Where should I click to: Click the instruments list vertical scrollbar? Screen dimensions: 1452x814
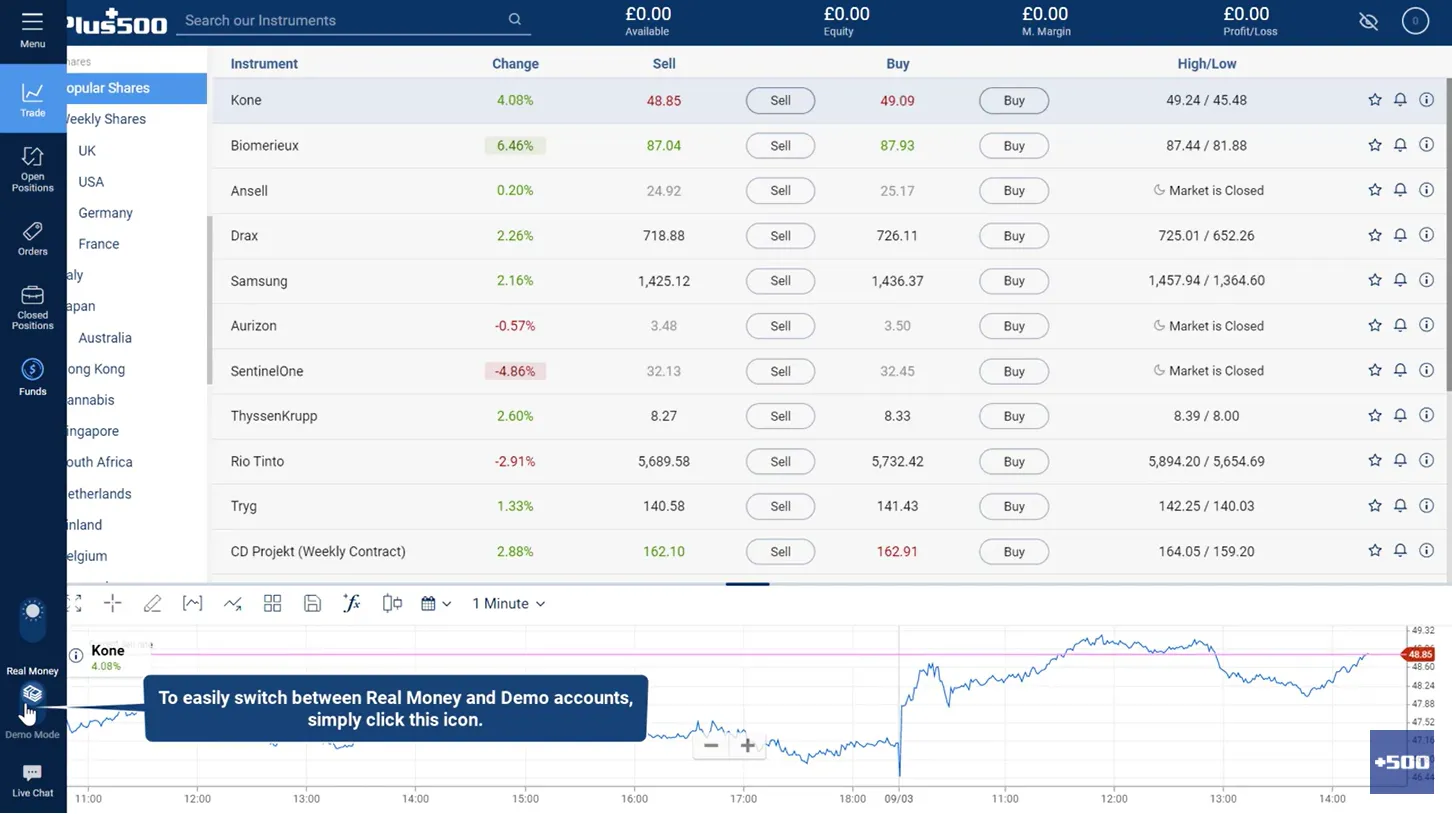tap(1448, 235)
